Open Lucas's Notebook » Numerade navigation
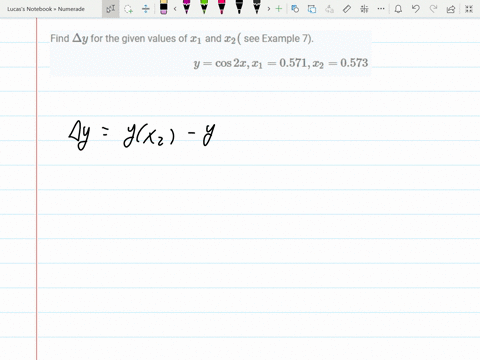Image resolution: width=480 pixels, height=360 pixels. [46, 9]
